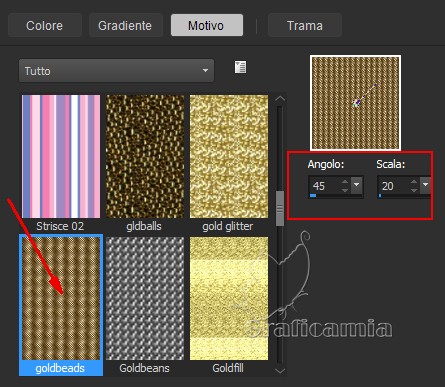
Task: Increase the Angolo value with up arrow
Action: 345,182
